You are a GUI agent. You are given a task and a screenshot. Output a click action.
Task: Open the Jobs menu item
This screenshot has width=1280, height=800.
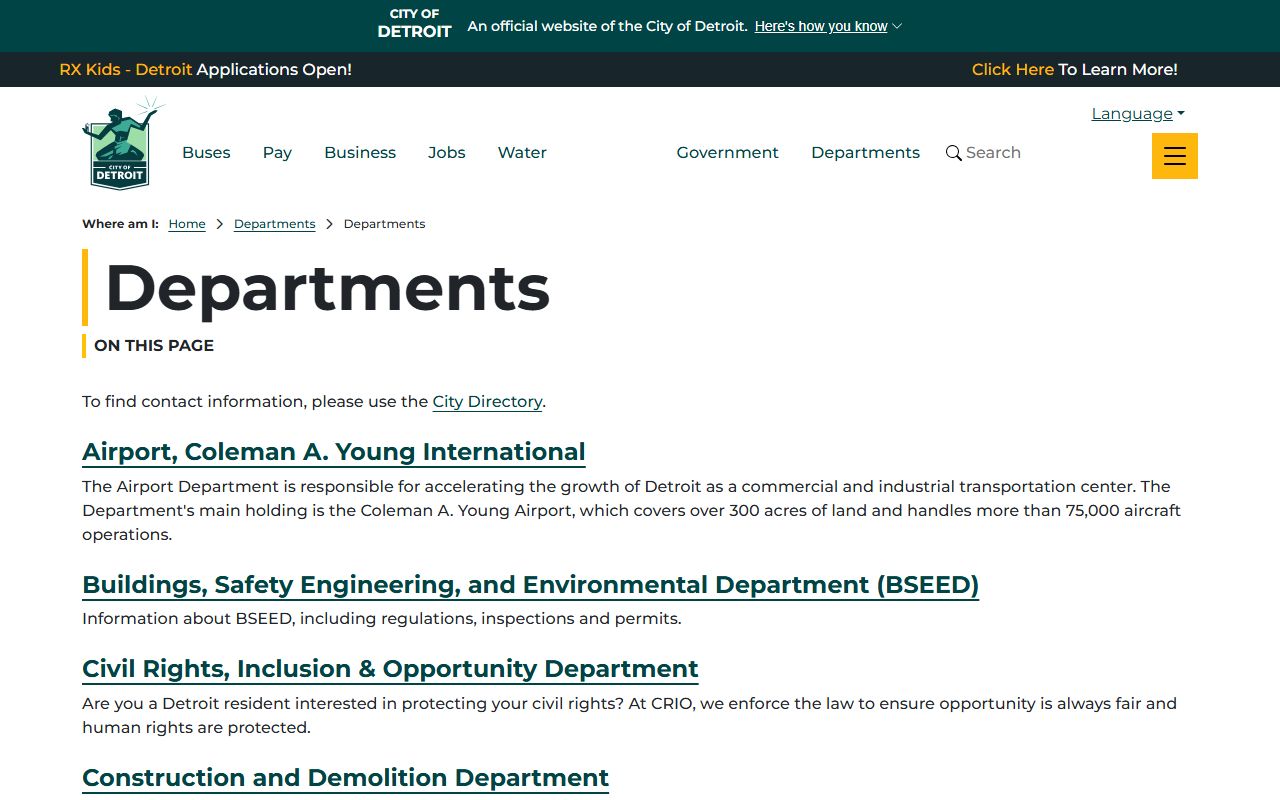[447, 153]
